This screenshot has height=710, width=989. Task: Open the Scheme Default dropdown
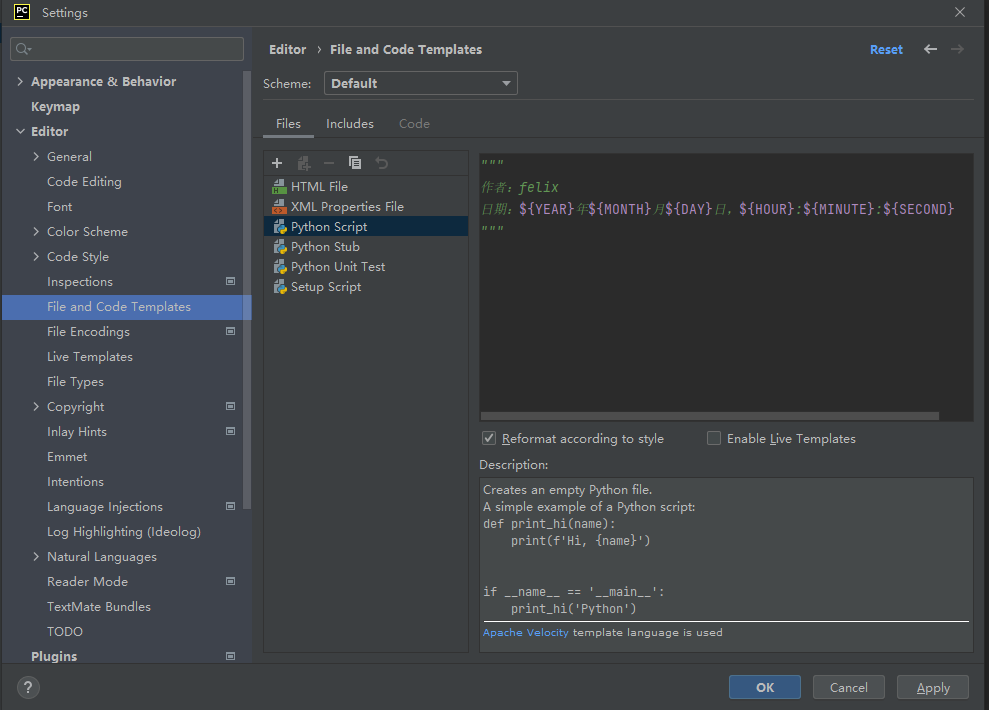420,84
